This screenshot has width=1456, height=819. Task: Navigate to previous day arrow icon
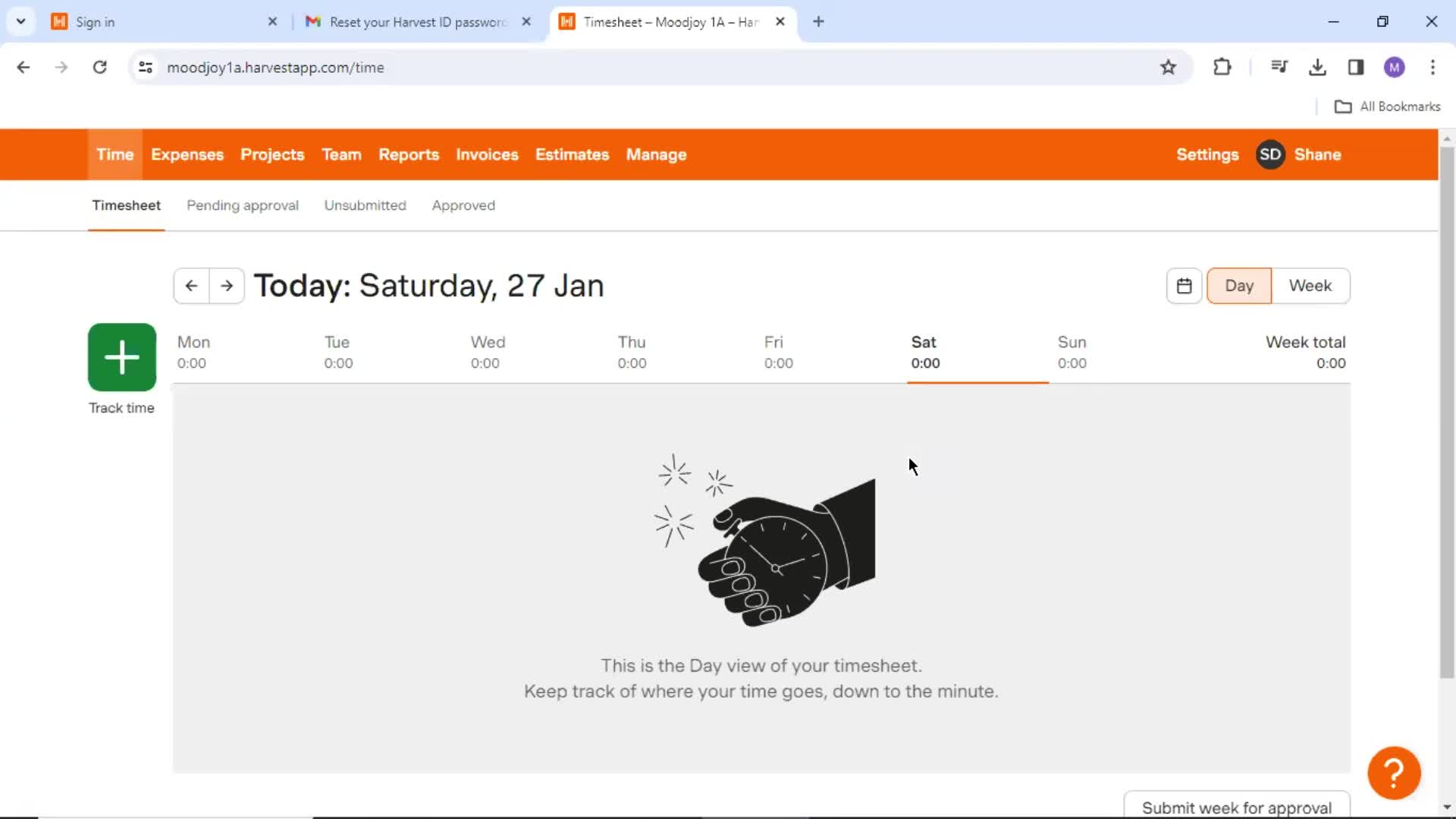[191, 286]
